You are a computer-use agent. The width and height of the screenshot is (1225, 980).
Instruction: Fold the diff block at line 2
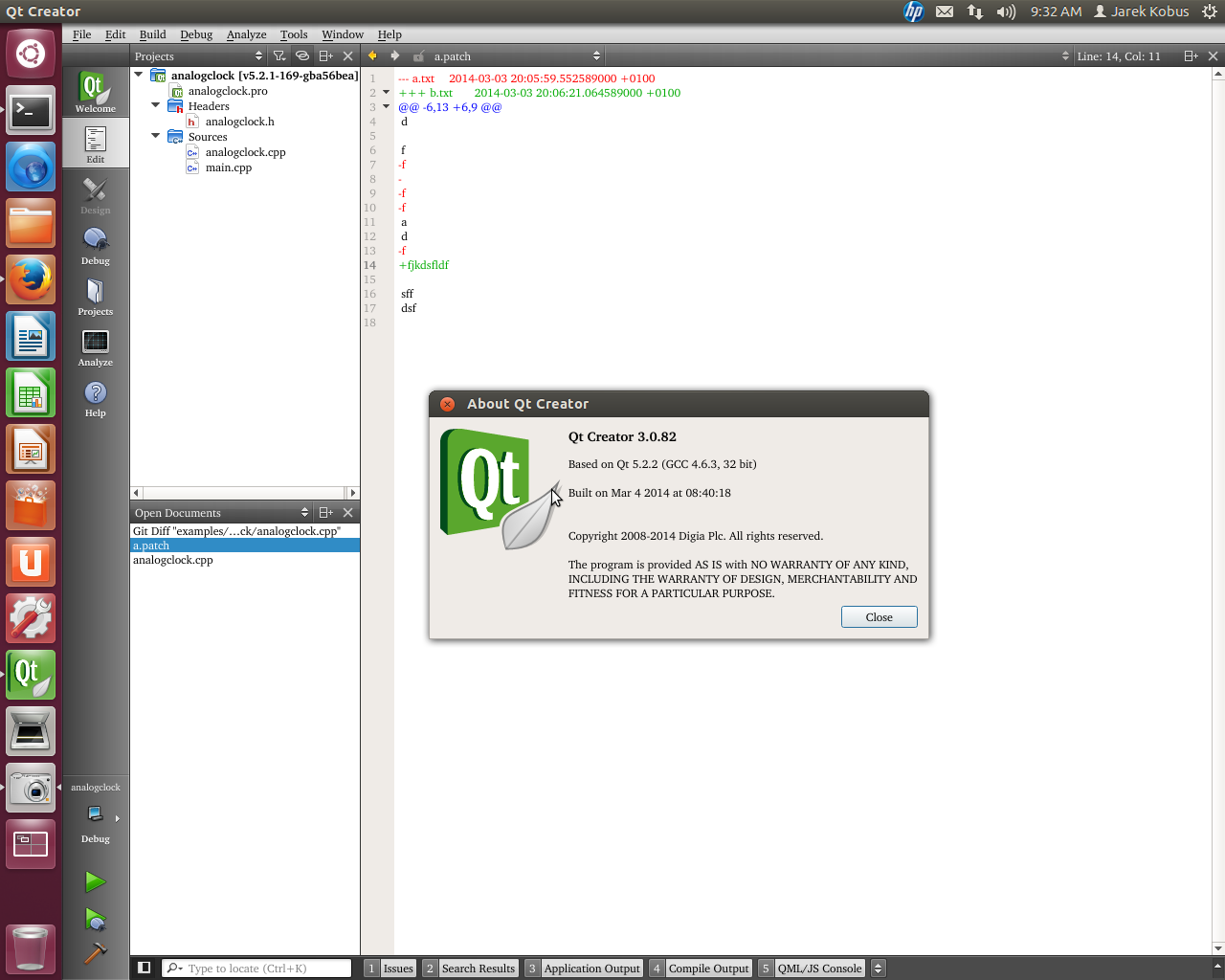tap(387, 92)
